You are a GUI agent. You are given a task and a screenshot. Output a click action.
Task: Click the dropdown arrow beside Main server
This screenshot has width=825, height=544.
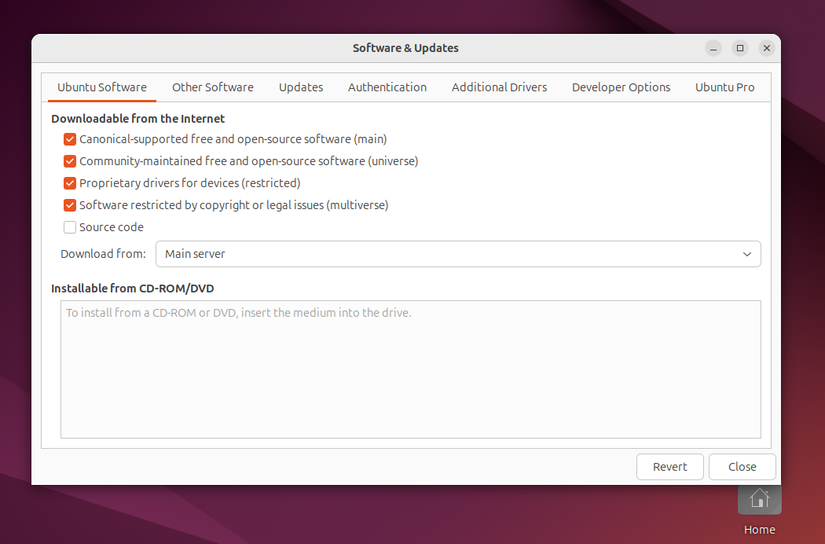pos(747,254)
